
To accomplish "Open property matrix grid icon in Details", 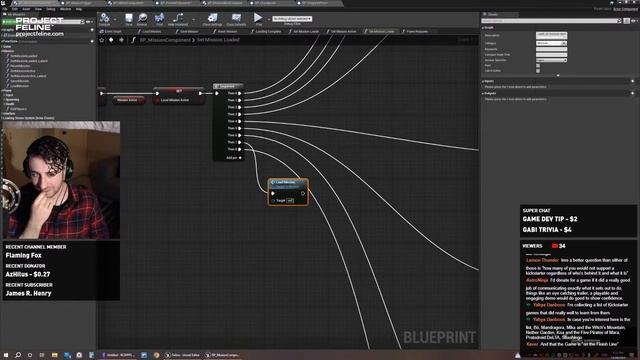I will point(627,21).
